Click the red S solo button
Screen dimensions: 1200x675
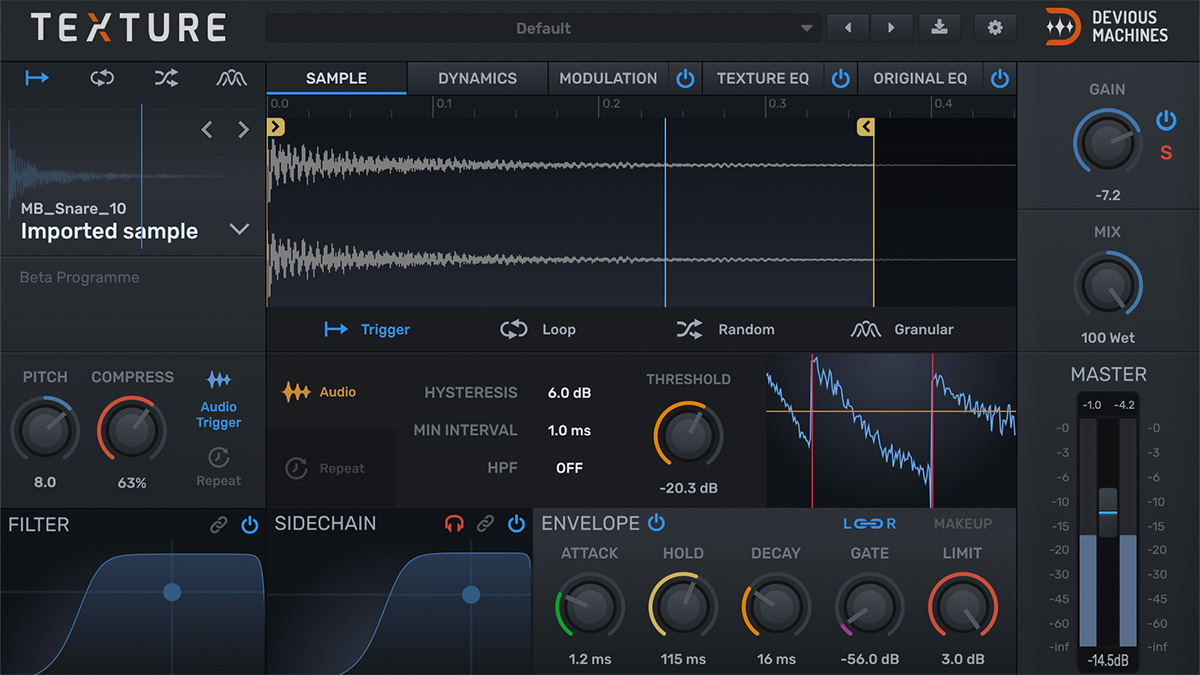pos(1166,153)
